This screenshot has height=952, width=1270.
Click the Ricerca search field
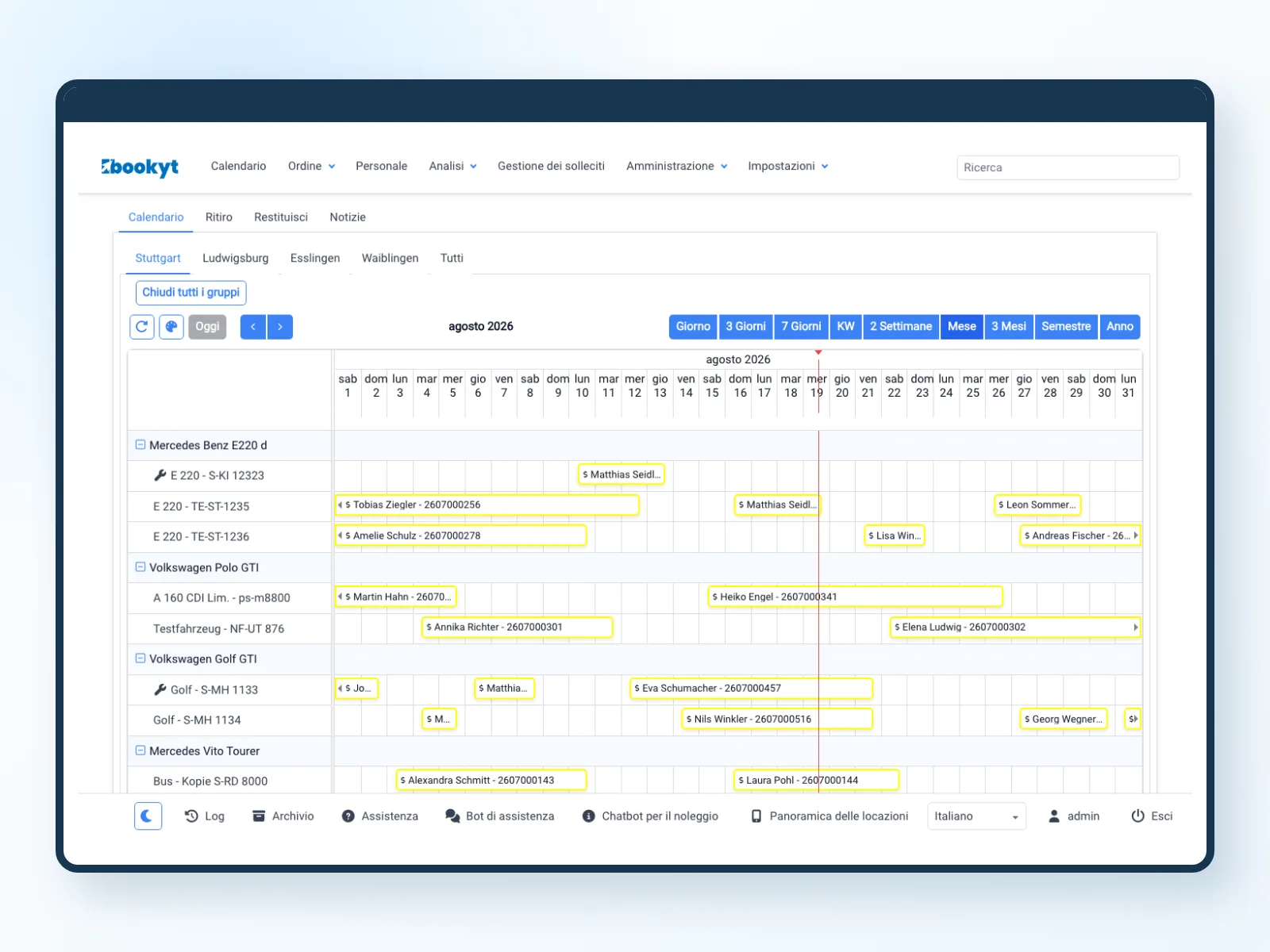click(x=1068, y=167)
